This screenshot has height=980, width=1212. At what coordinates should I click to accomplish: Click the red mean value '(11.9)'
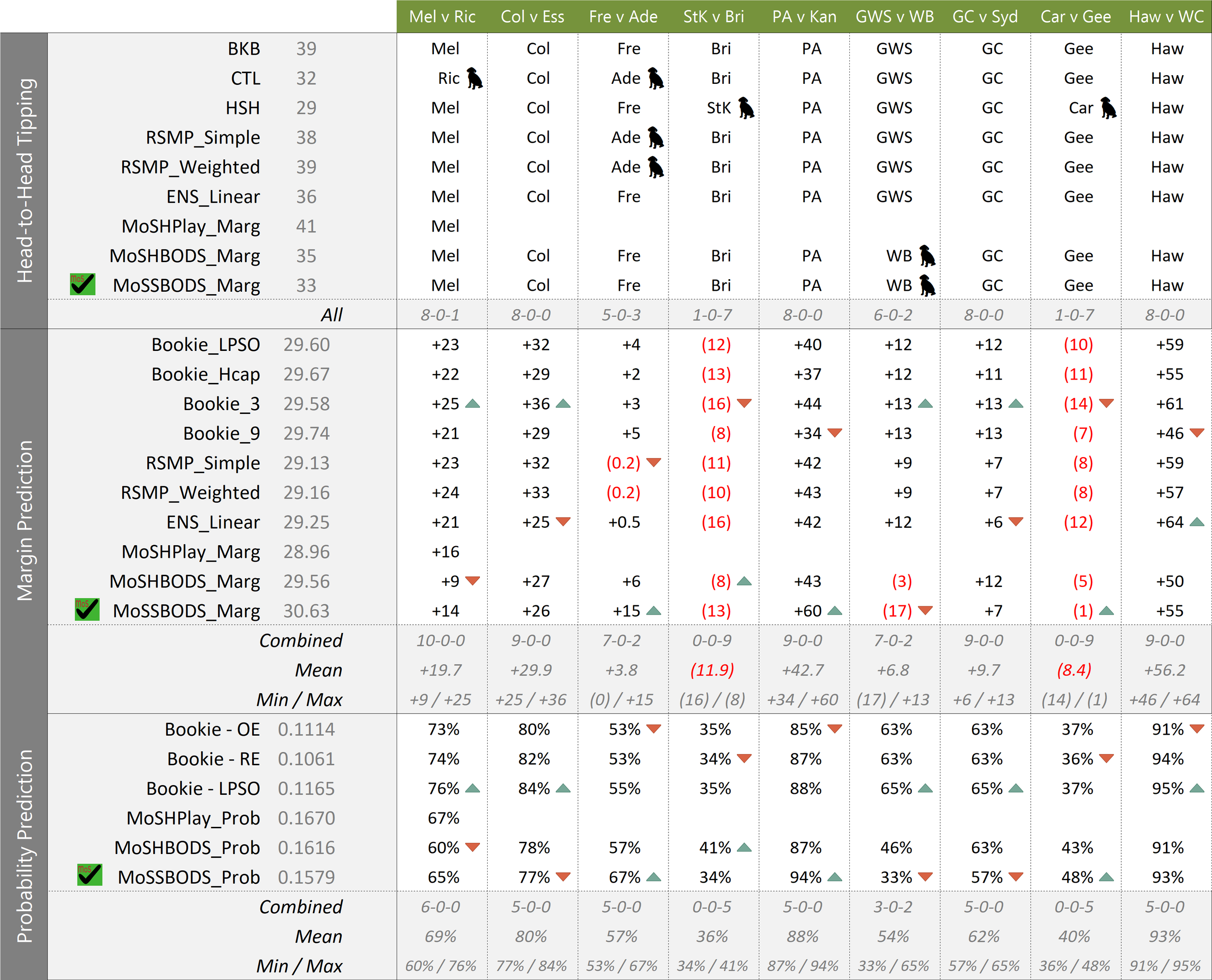coord(712,670)
